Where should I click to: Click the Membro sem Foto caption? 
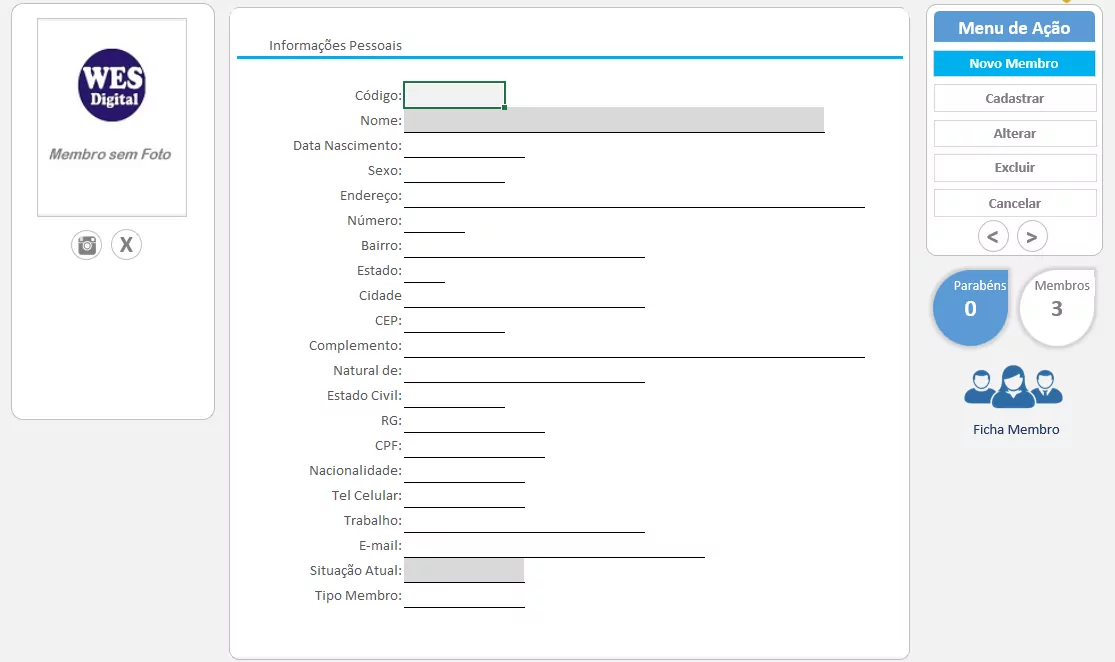click(x=110, y=154)
